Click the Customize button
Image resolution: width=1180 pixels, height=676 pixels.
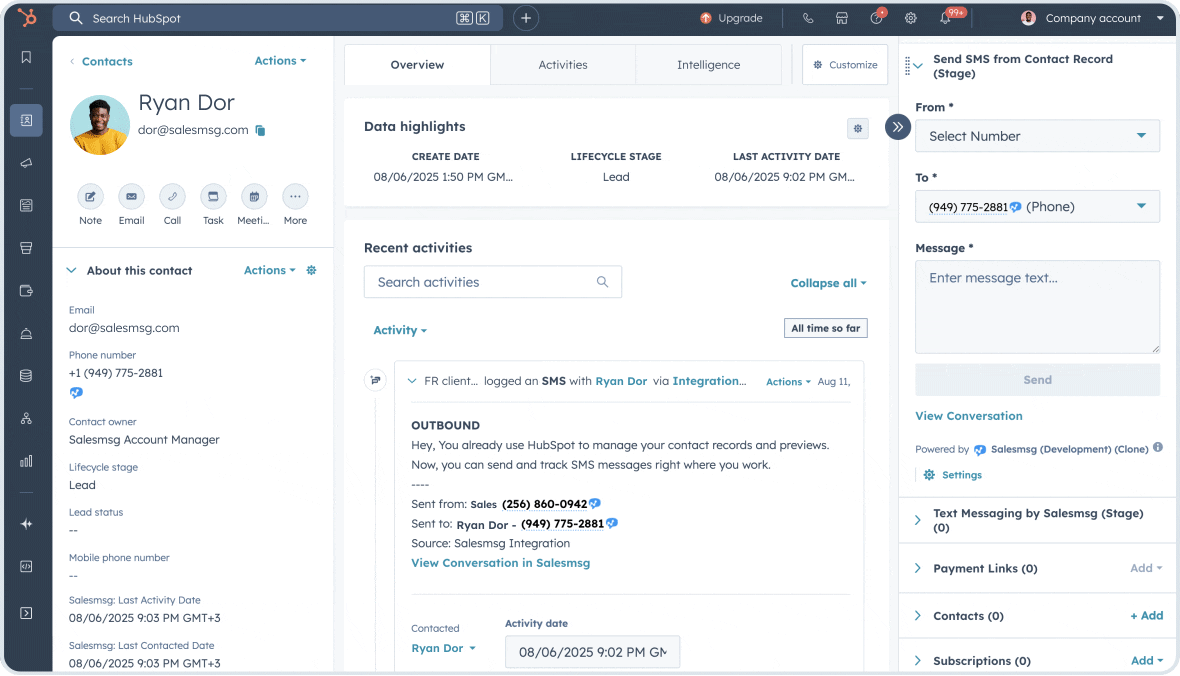click(845, 65)
